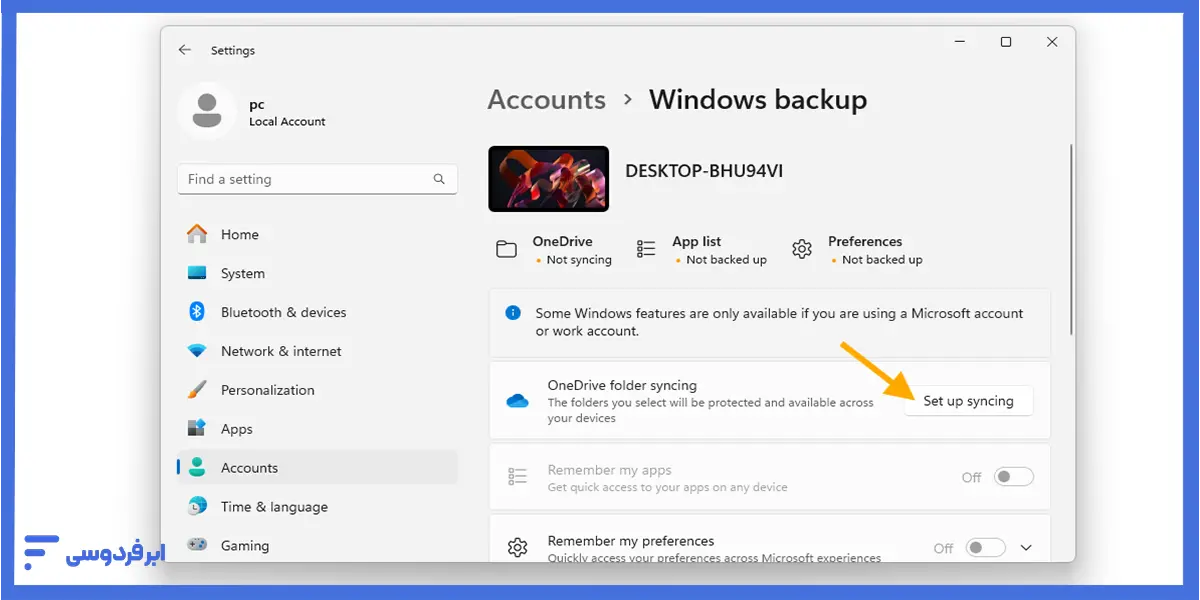Click 'OneDrive folder syncing' heading
1200x600 pixels.
click(x=622, y=385)
